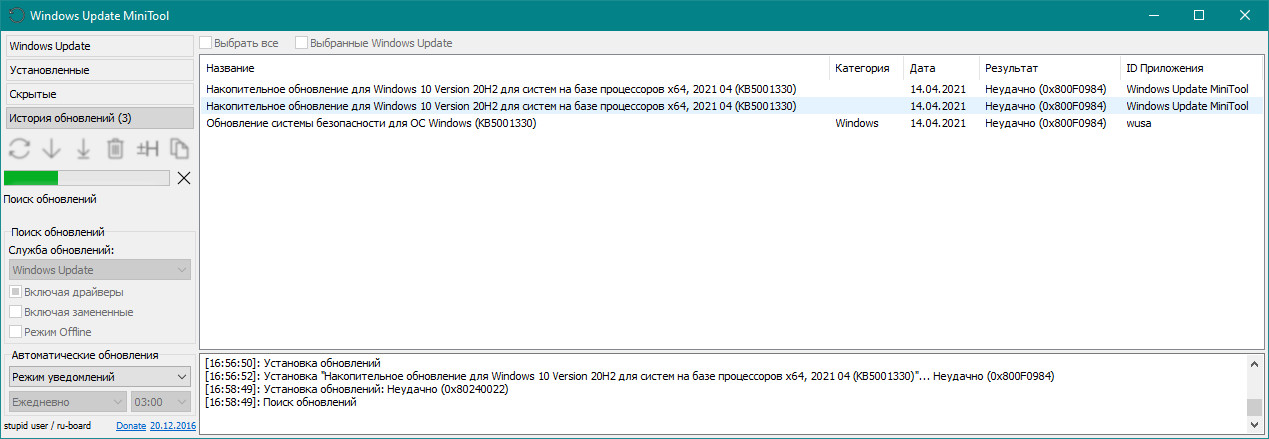
Task: Tick the 'Выбрать все' checkbox
Action: [206, 43]
